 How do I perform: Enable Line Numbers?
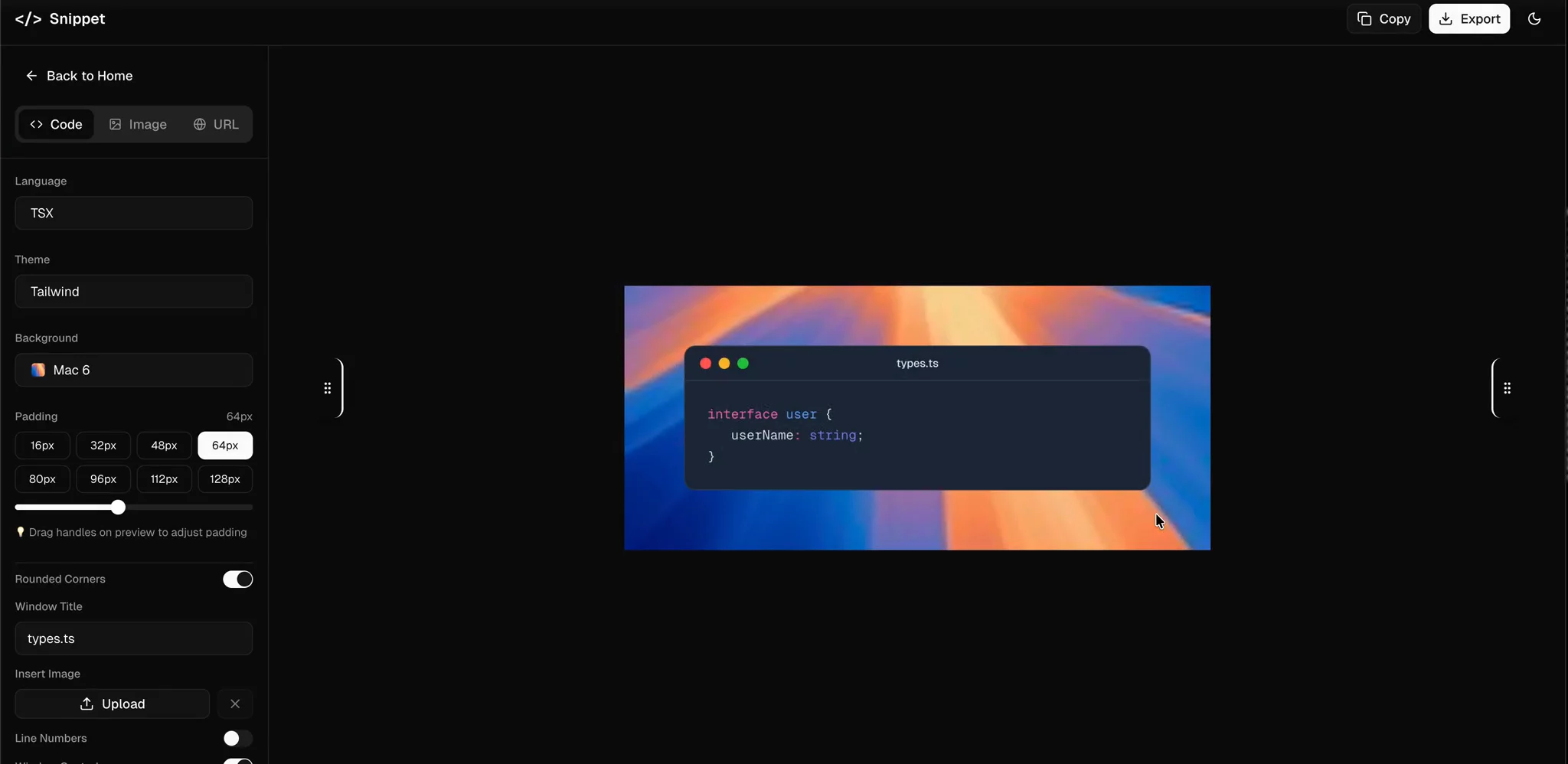tap(237, 738)
